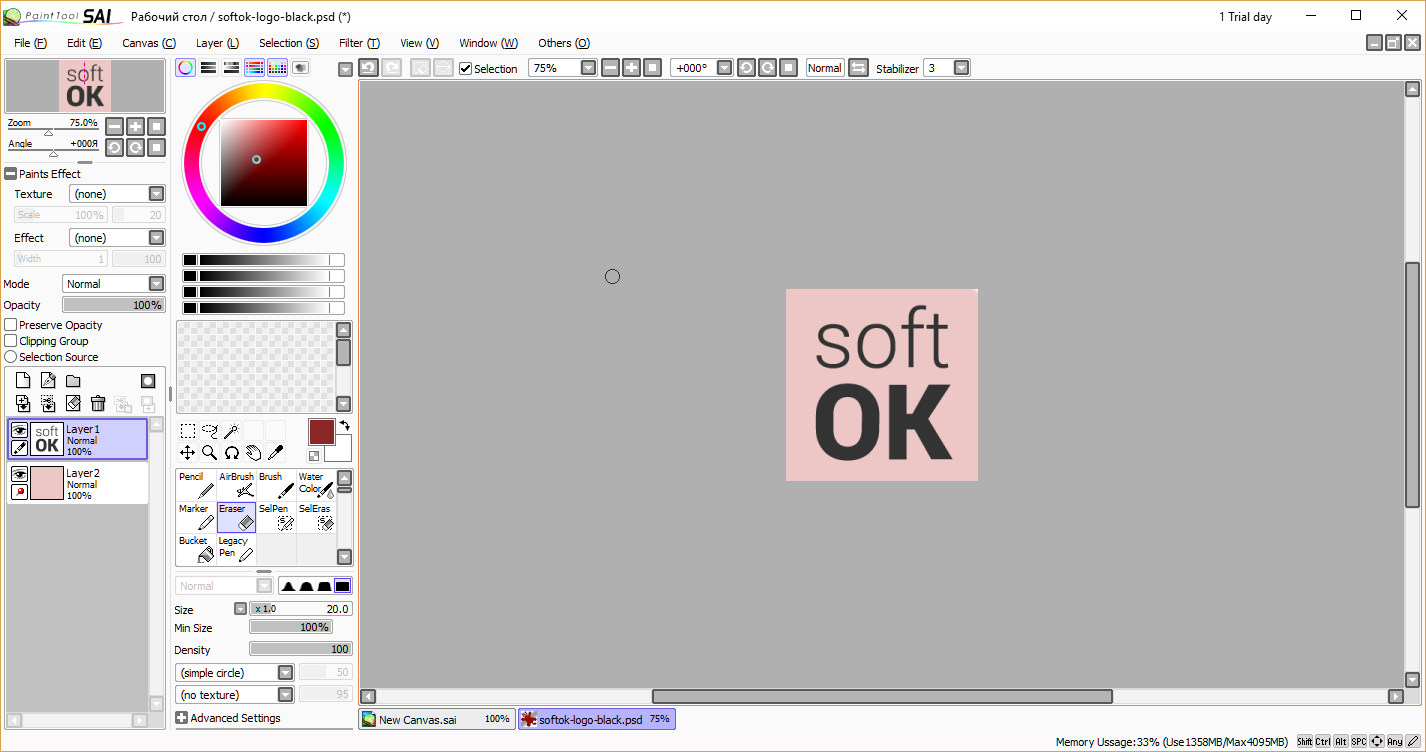Activate the move tool
Image resolution: width=1426 pixels, height=752 pixels.
(x=187, y=453)
